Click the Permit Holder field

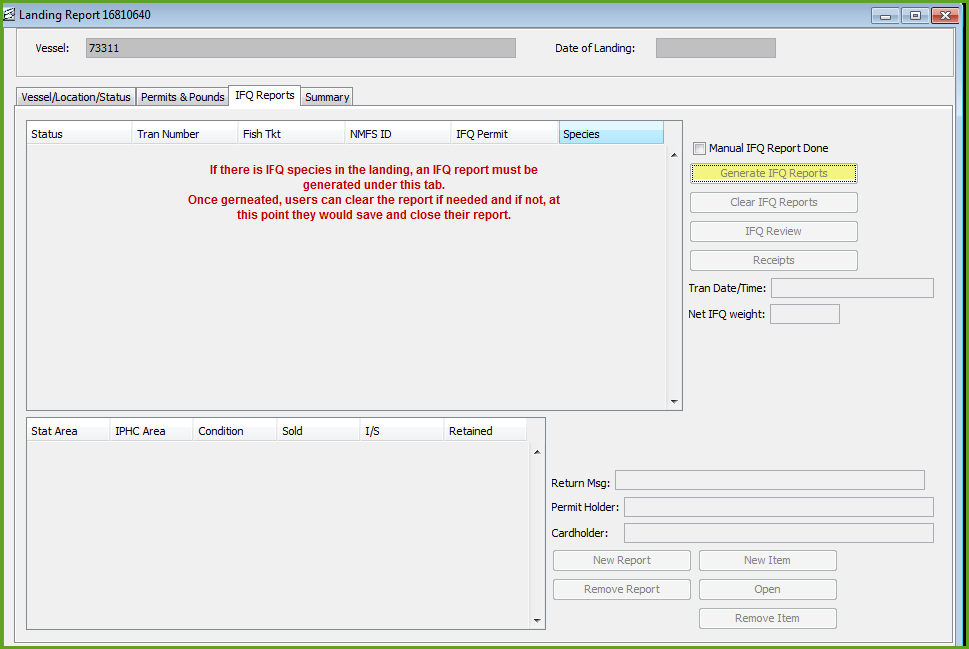779,507
